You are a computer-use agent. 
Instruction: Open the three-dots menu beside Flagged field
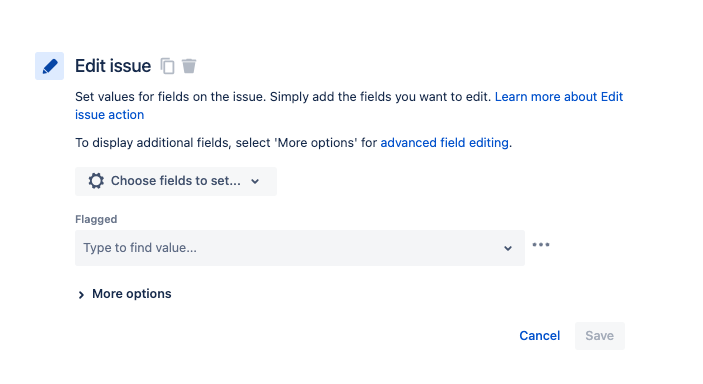(541, 244)
